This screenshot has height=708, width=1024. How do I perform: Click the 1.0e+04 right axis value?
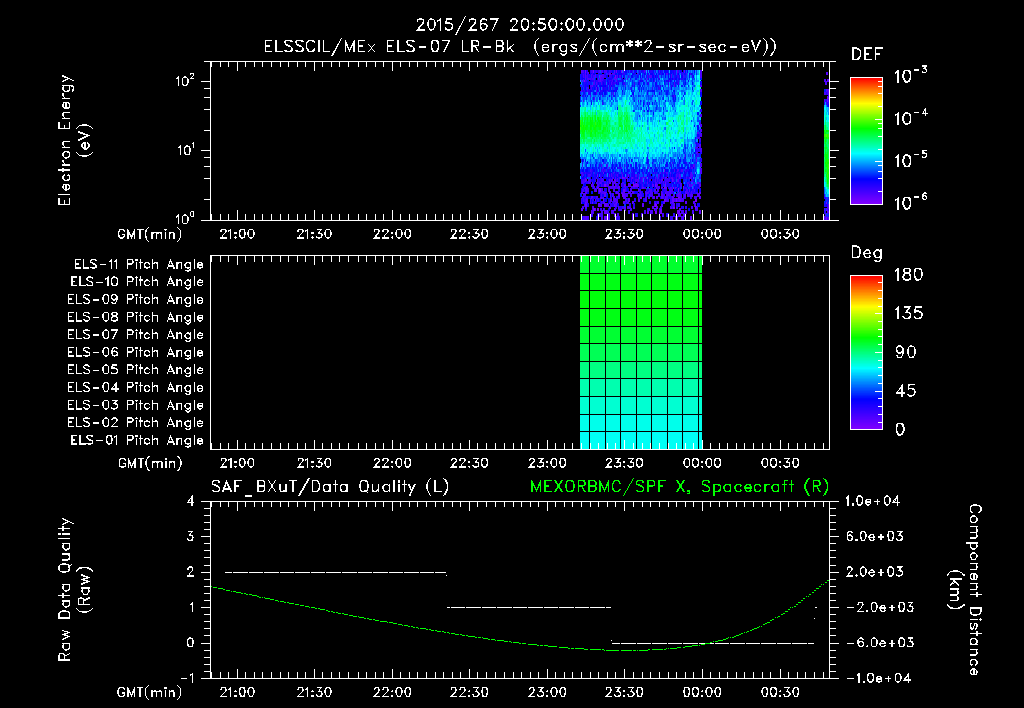pos(872,501)
